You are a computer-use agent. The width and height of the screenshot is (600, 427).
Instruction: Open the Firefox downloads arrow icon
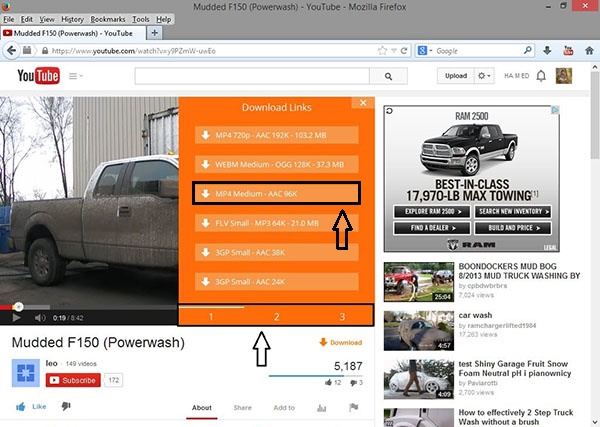[547, 51]
